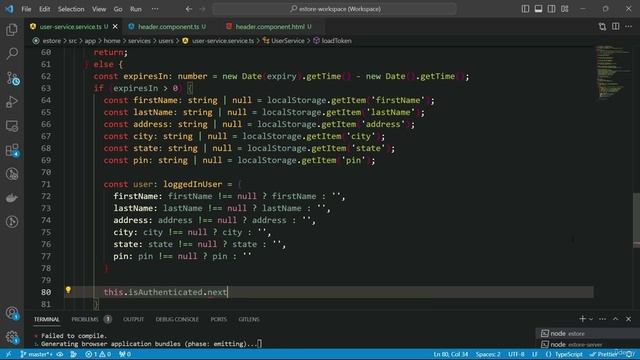
Task: Switch to the GitLens panel tab
Action: 249,319
